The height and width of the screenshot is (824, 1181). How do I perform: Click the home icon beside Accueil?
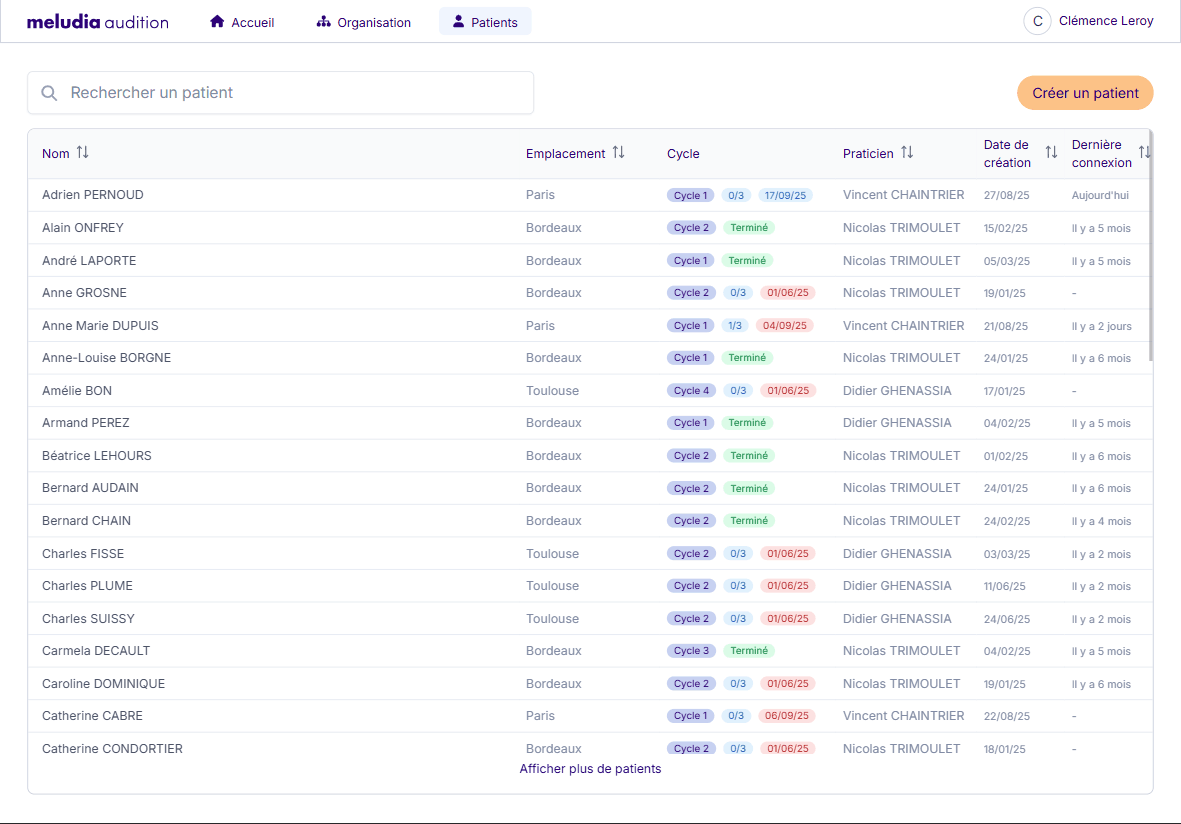click(217, 22)
